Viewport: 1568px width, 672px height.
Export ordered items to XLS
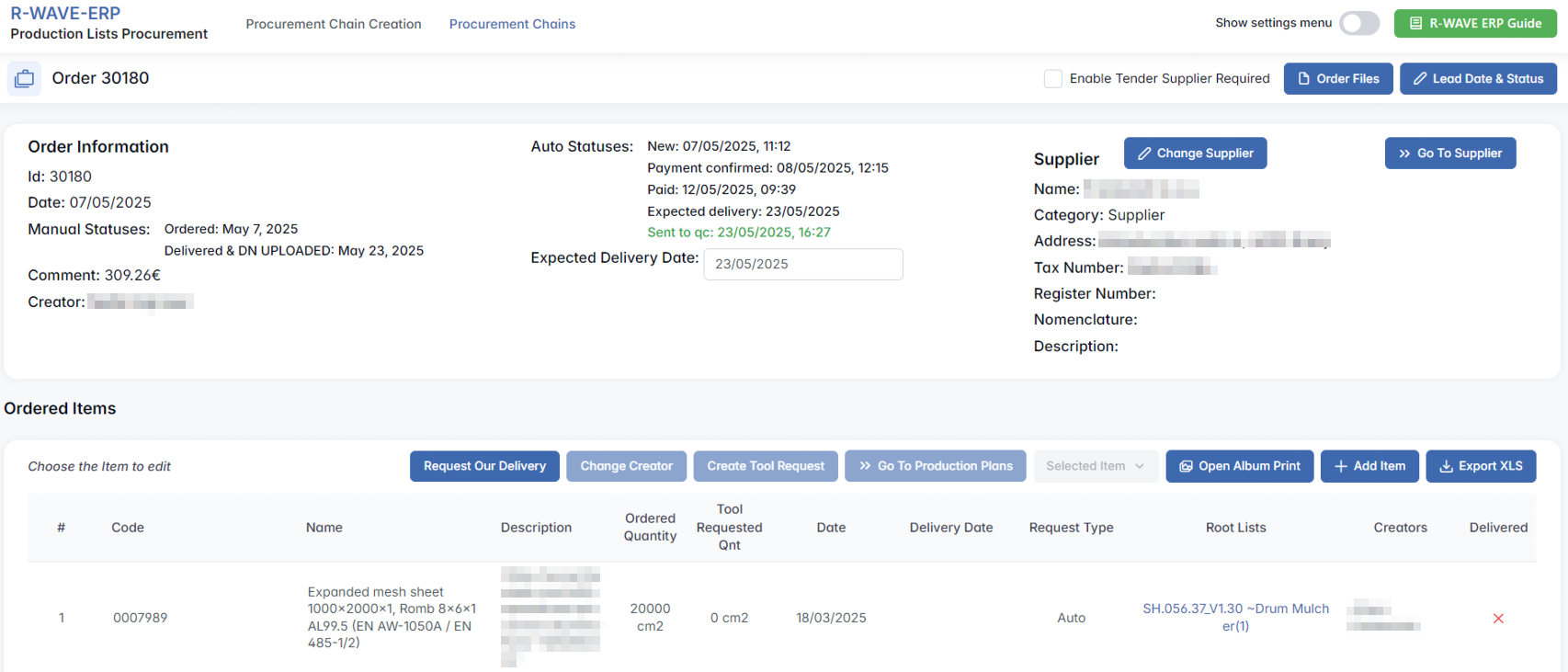(1481, 466)
